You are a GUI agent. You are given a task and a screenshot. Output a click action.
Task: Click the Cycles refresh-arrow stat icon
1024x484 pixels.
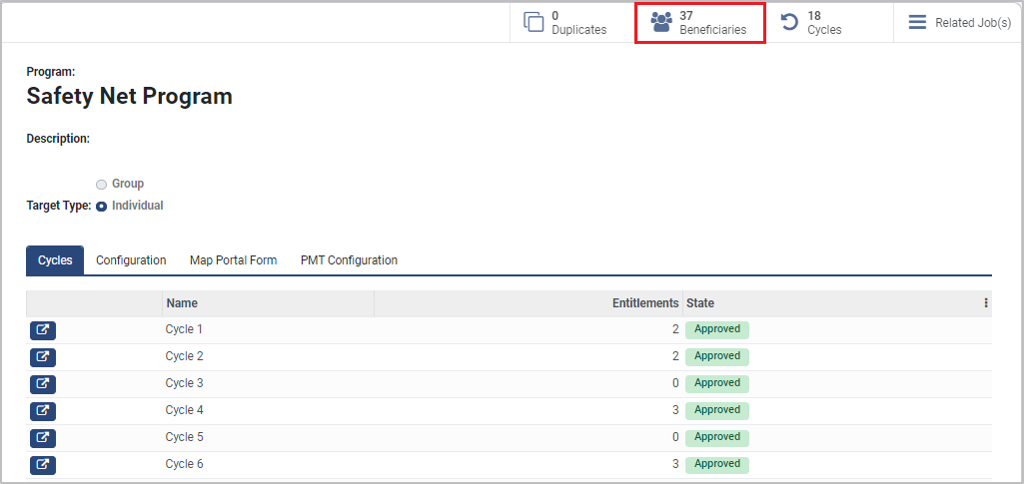tap(789, 22)
